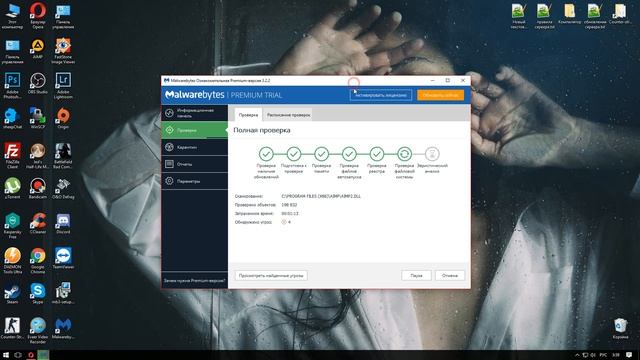This screenshot has width=640, height=360.
Task: Select the Bandicam desktop shortcut
Action: point(38,189)
